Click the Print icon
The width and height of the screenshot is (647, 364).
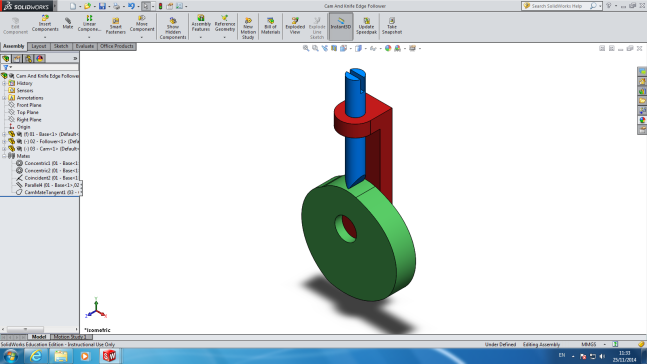(116, 6)
